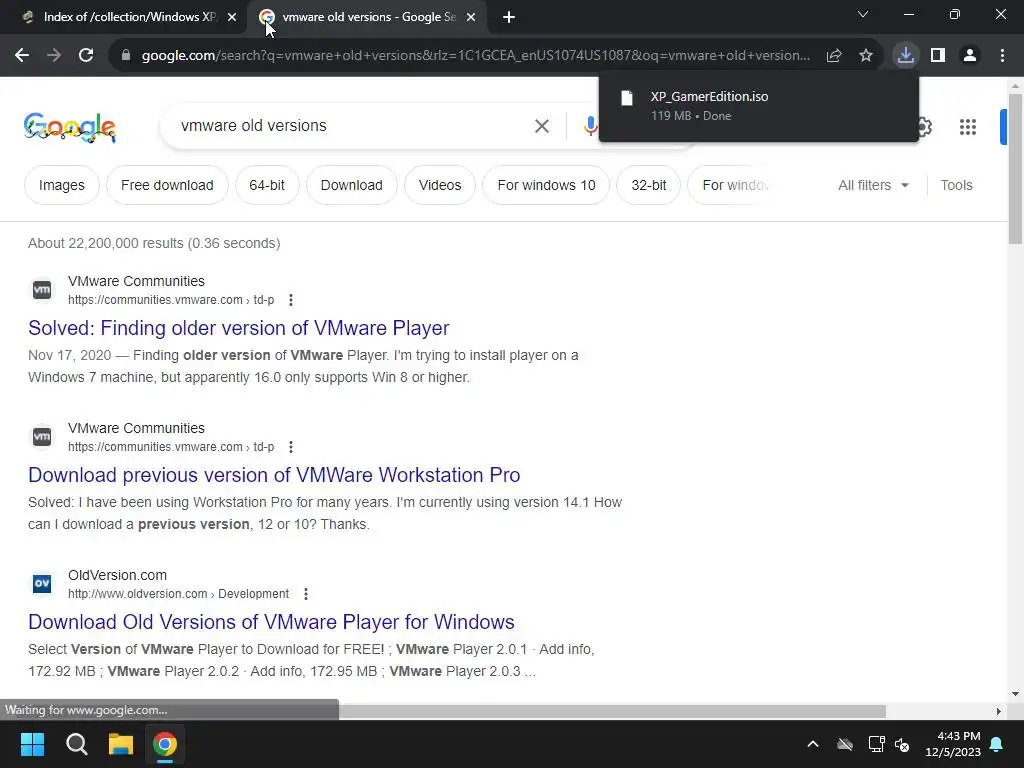1024x768 pixels.
Task: Click the horizontal scrollbar at page bottom
Action: click(x=612, y=711)
